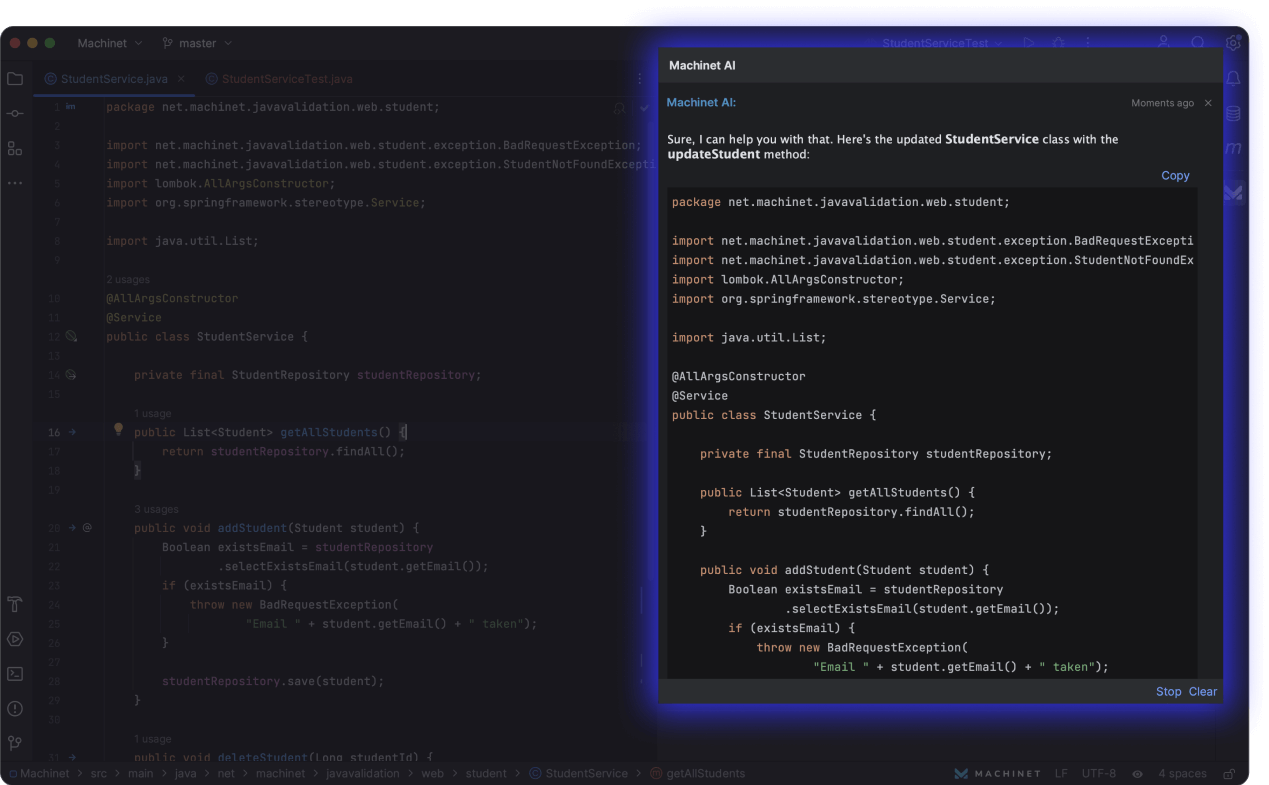Switch to the StudentServiceTest.java tab

click(286, 79)
